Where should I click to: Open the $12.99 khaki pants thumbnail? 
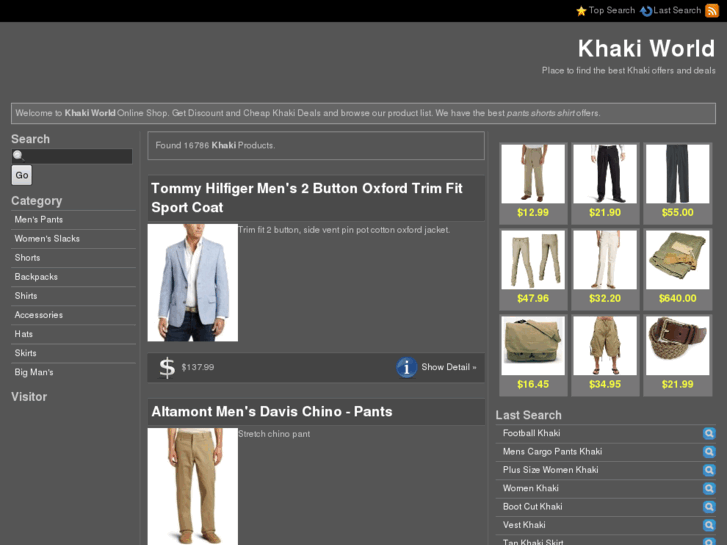click(x=533, y=173)
